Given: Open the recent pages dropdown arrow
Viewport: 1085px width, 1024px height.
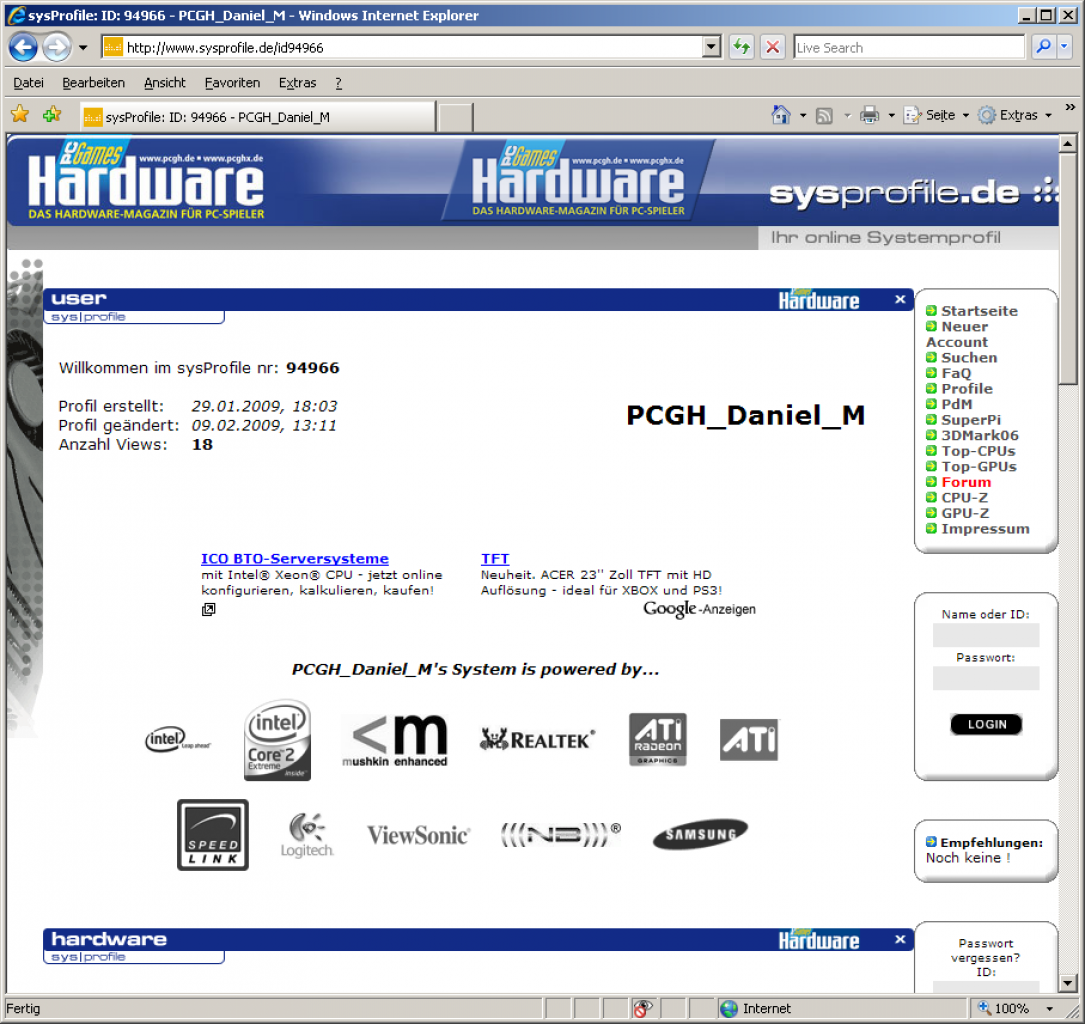Looking at the screenshot, I should click(x=83, y=48).
